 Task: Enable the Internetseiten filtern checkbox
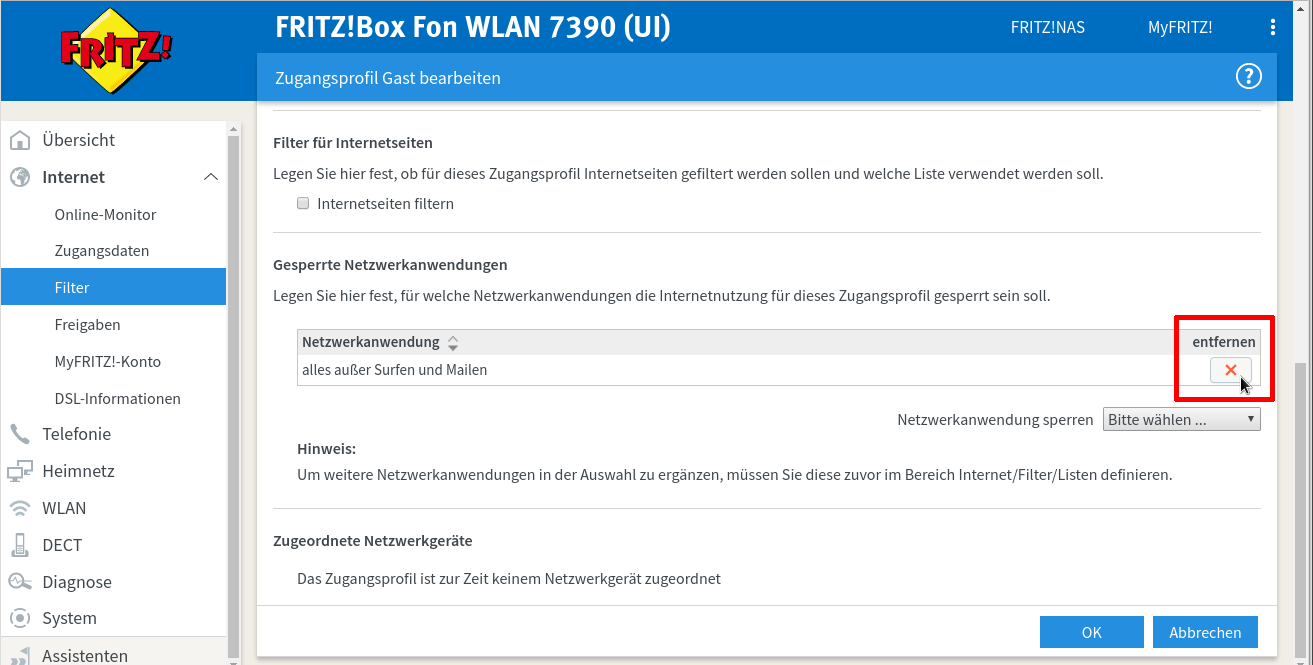coord(303,204)
